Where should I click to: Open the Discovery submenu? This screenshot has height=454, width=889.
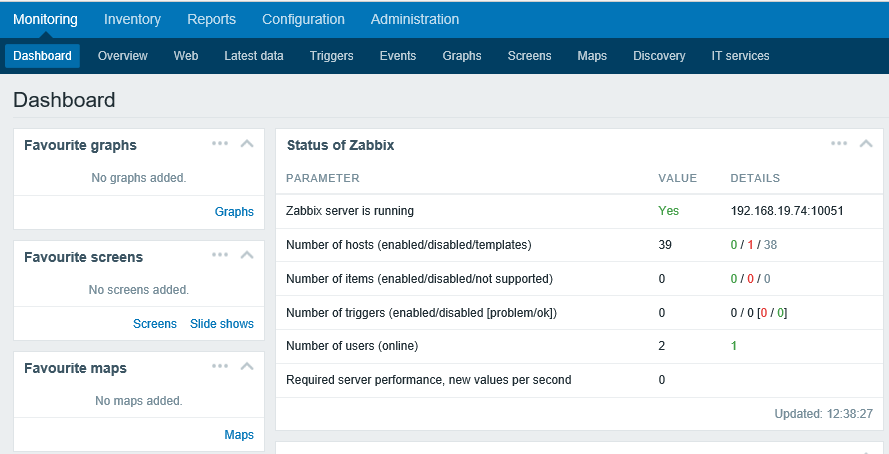[x=659, y=56]
